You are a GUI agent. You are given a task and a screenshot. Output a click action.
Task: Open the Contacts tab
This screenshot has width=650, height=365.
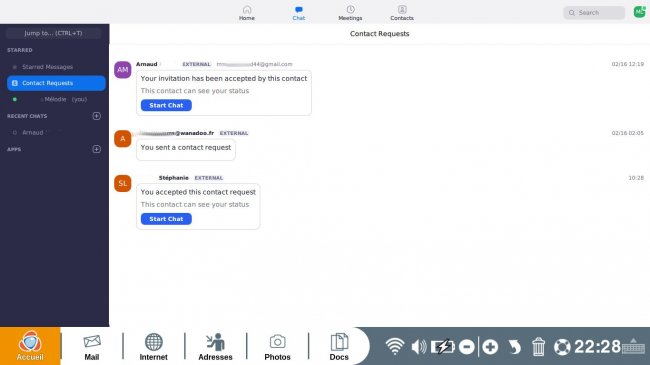tap(402, 12)
